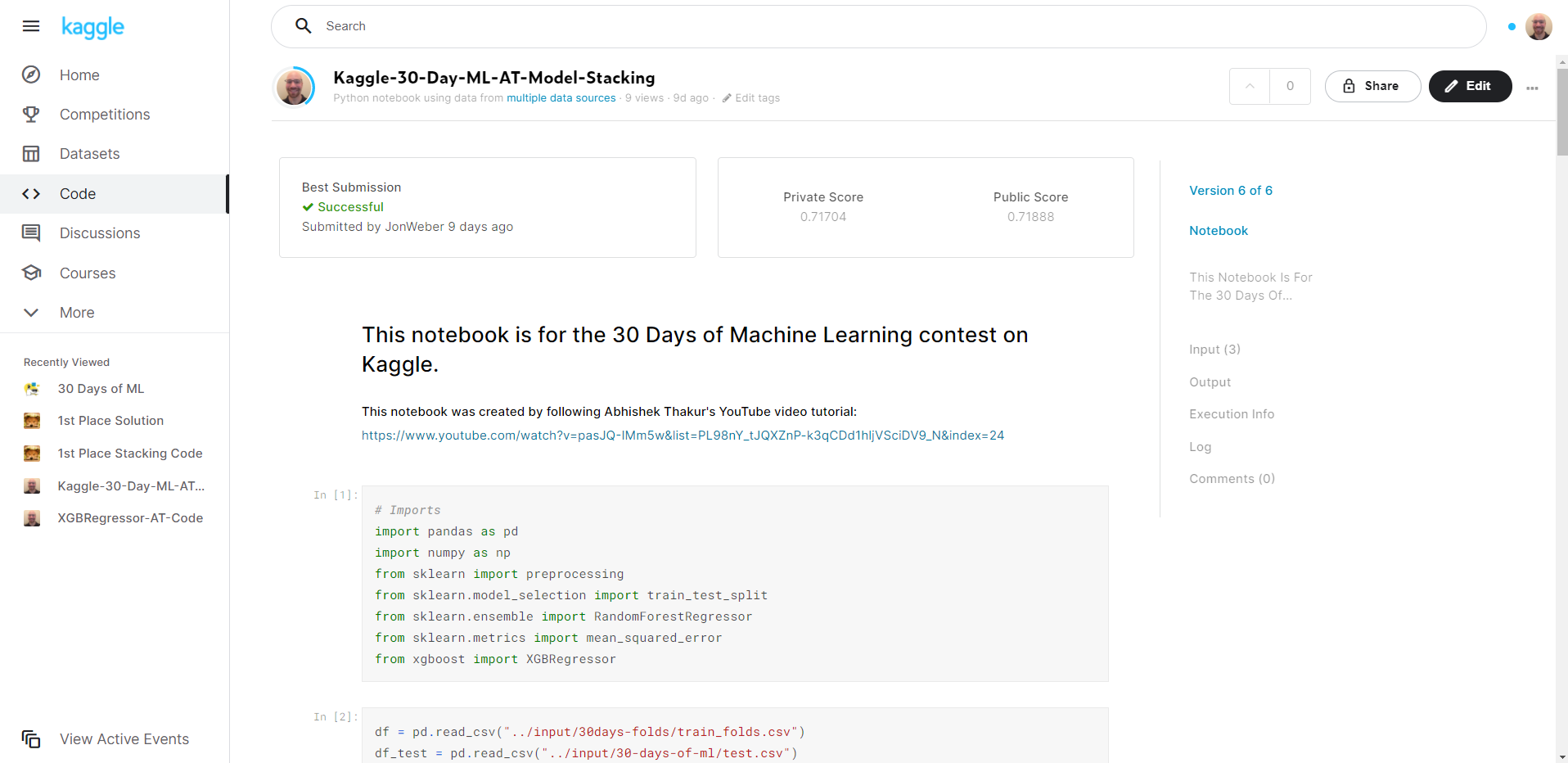Select Courses in the sidebar
This screenshot has width=1568, height=763.
[x=115, y=273]
